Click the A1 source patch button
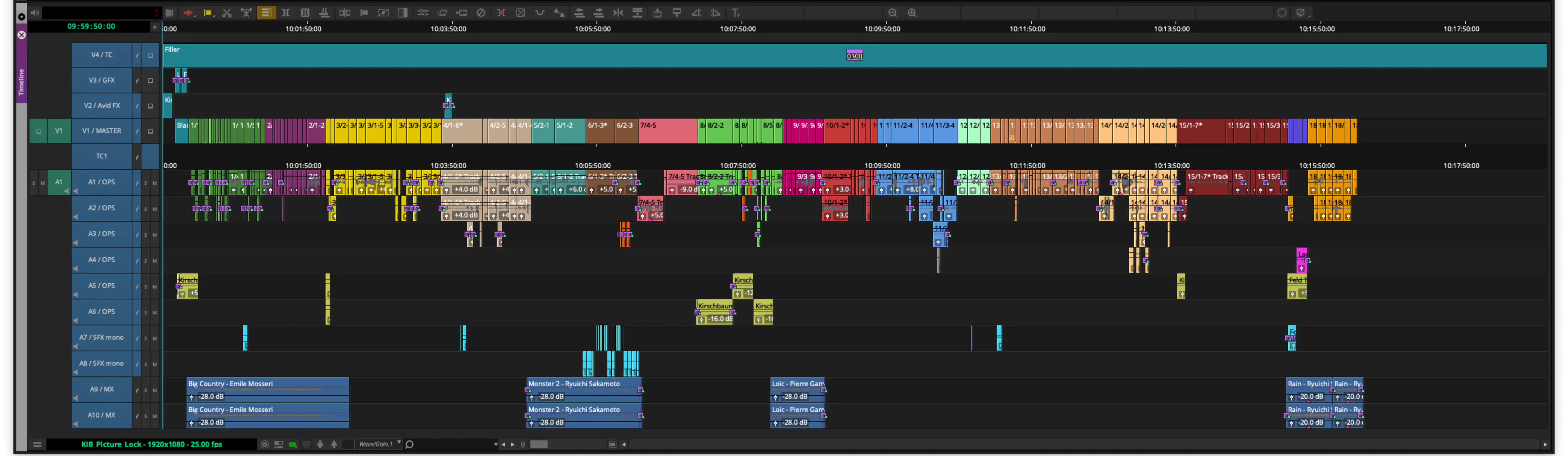1568x456 pixels. (59, 182)
